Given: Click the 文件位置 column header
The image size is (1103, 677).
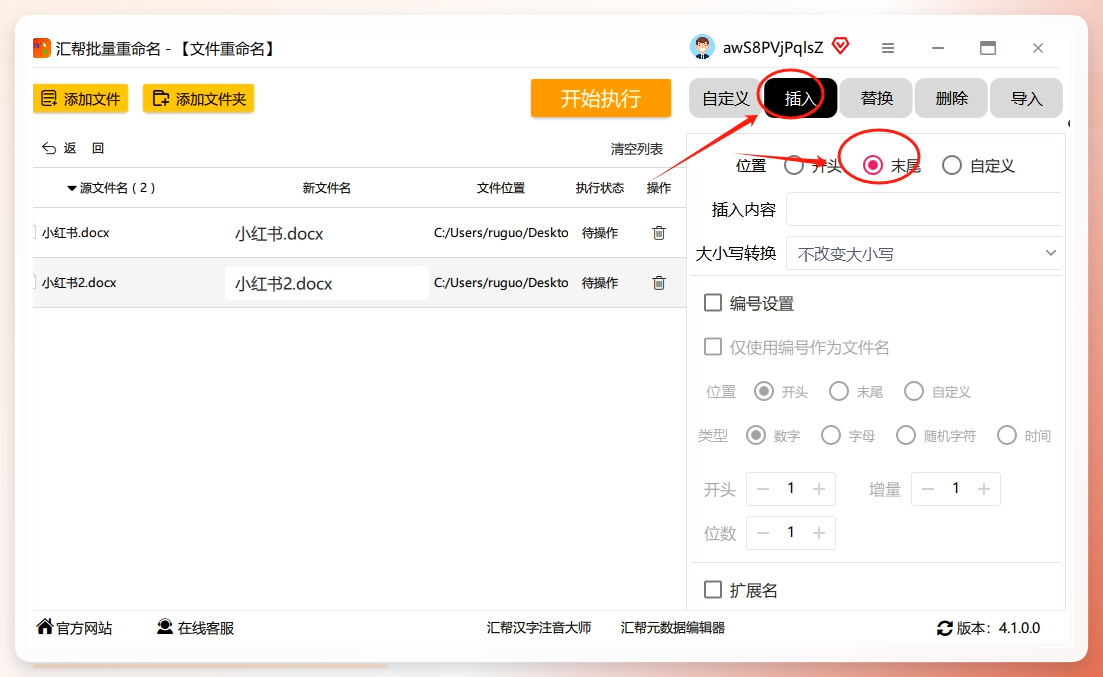Looking at the screenshot, I should click(x=501, y=188).
